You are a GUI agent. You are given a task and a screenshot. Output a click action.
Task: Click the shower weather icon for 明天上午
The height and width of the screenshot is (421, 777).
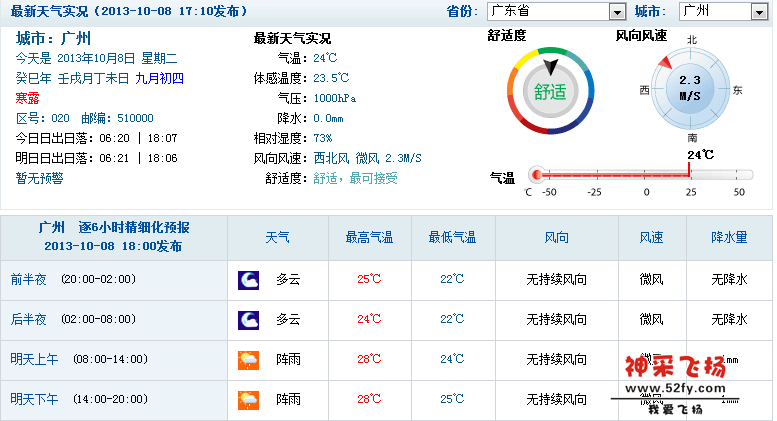click(248, 360)
